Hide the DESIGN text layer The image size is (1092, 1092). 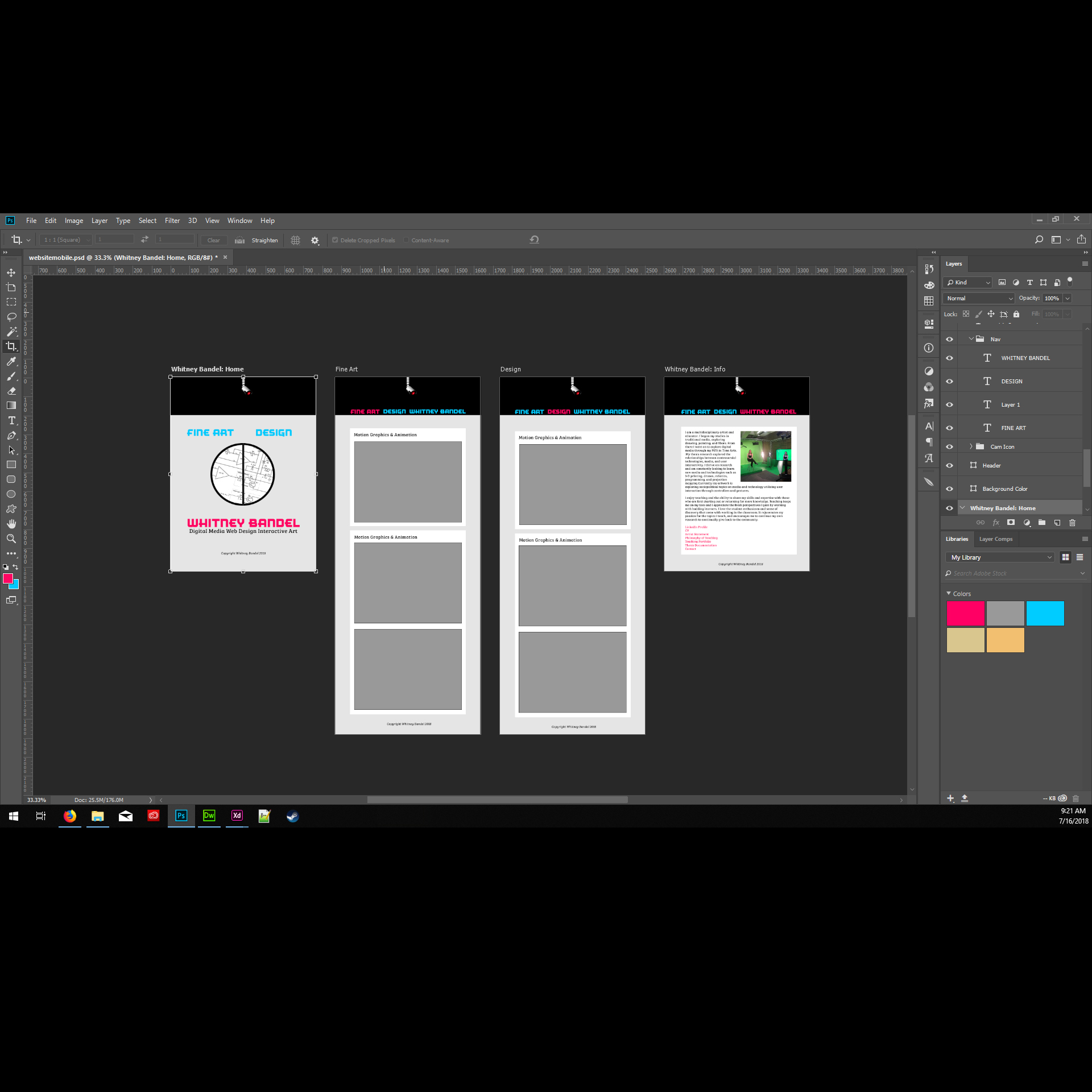pos(949,381)
